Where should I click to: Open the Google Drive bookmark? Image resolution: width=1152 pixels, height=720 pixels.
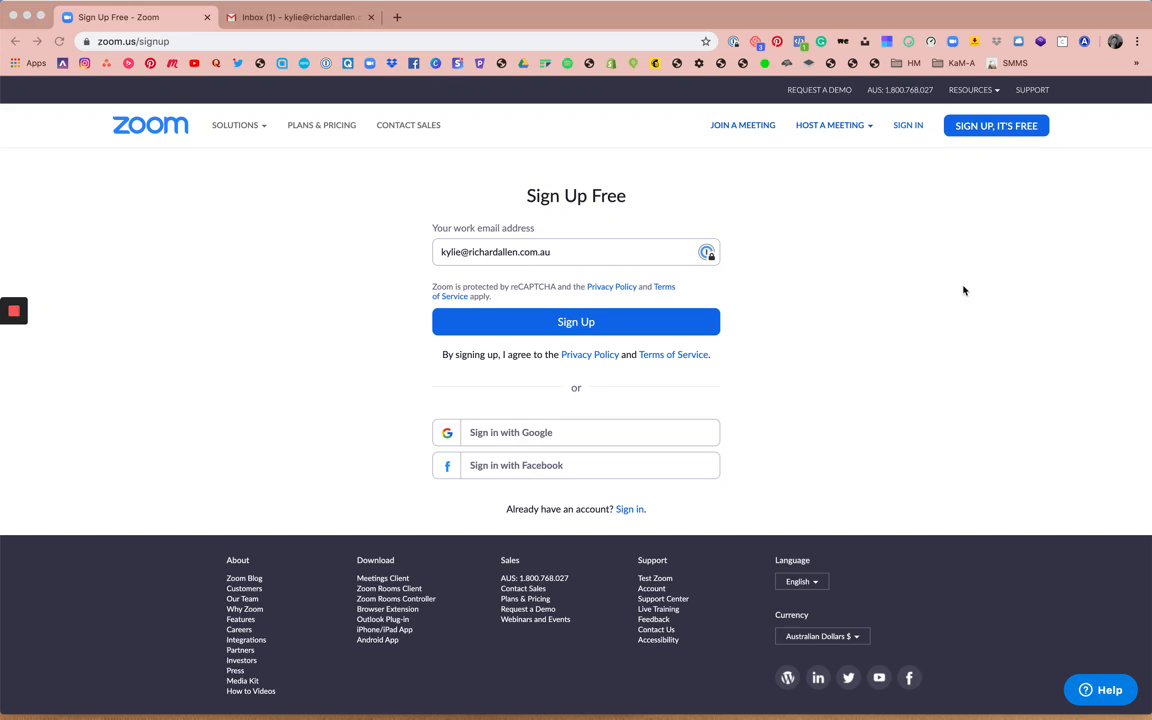[523, 63]
